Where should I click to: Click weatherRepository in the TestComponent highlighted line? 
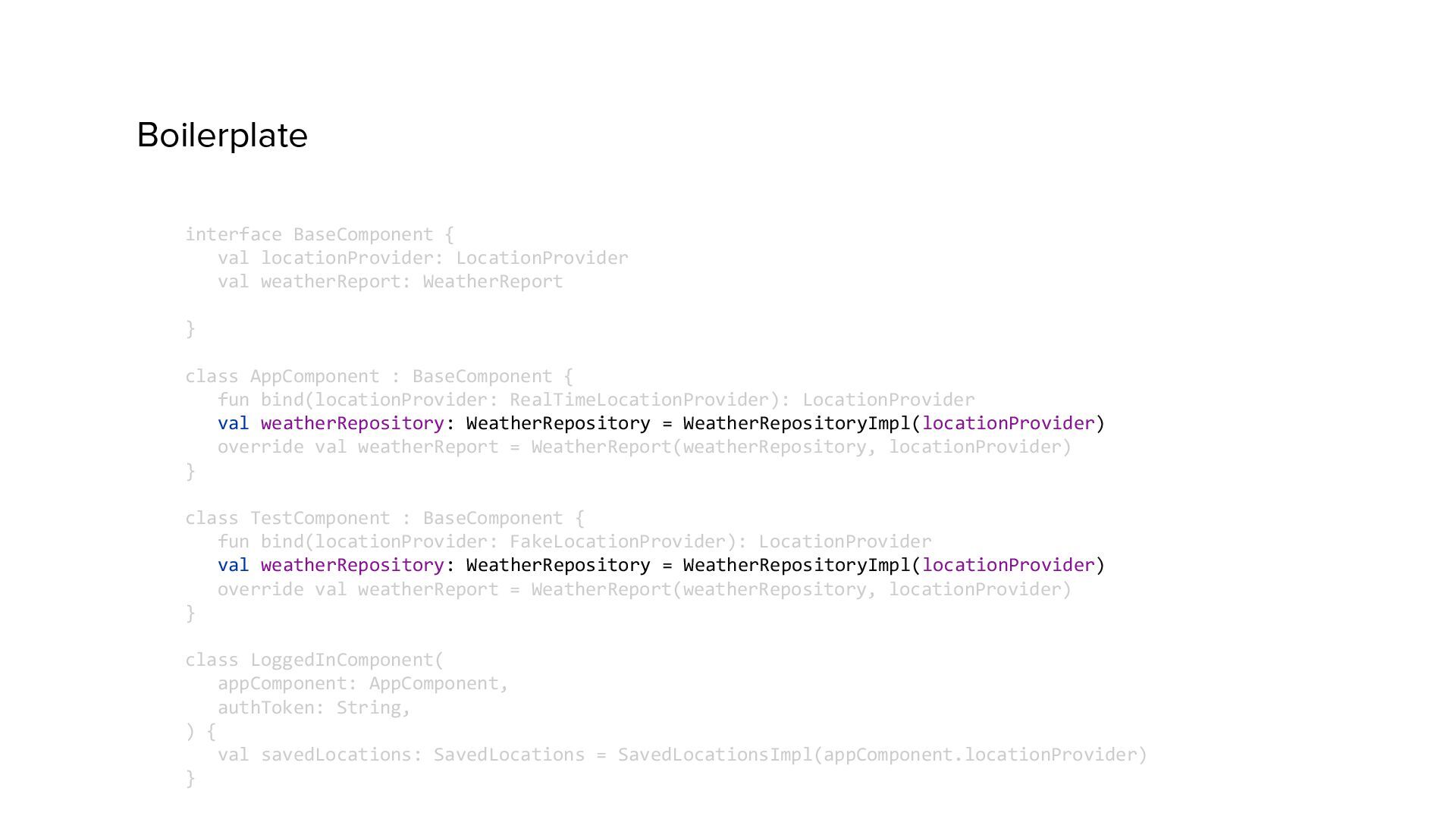click(x=353, y=565)
